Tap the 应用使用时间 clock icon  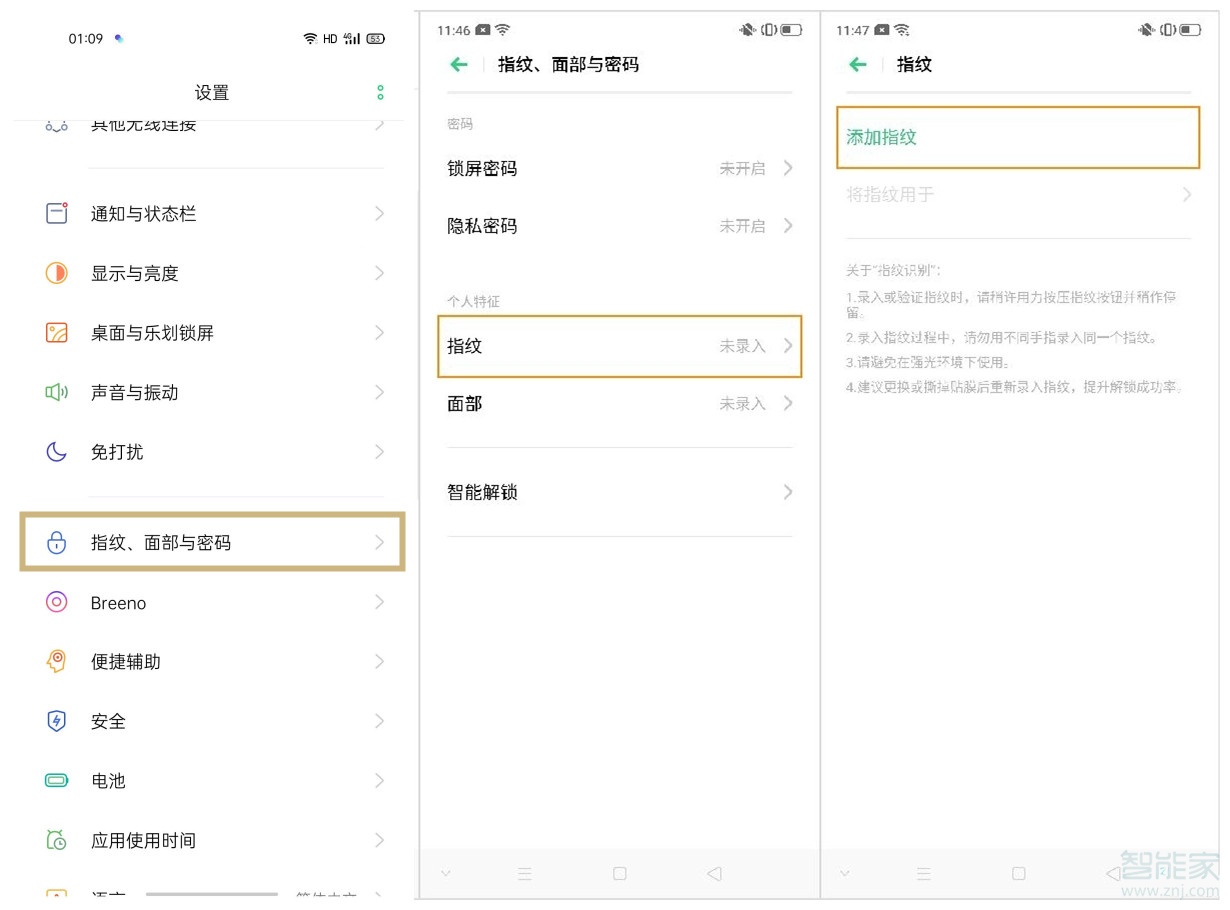point(57,840)
